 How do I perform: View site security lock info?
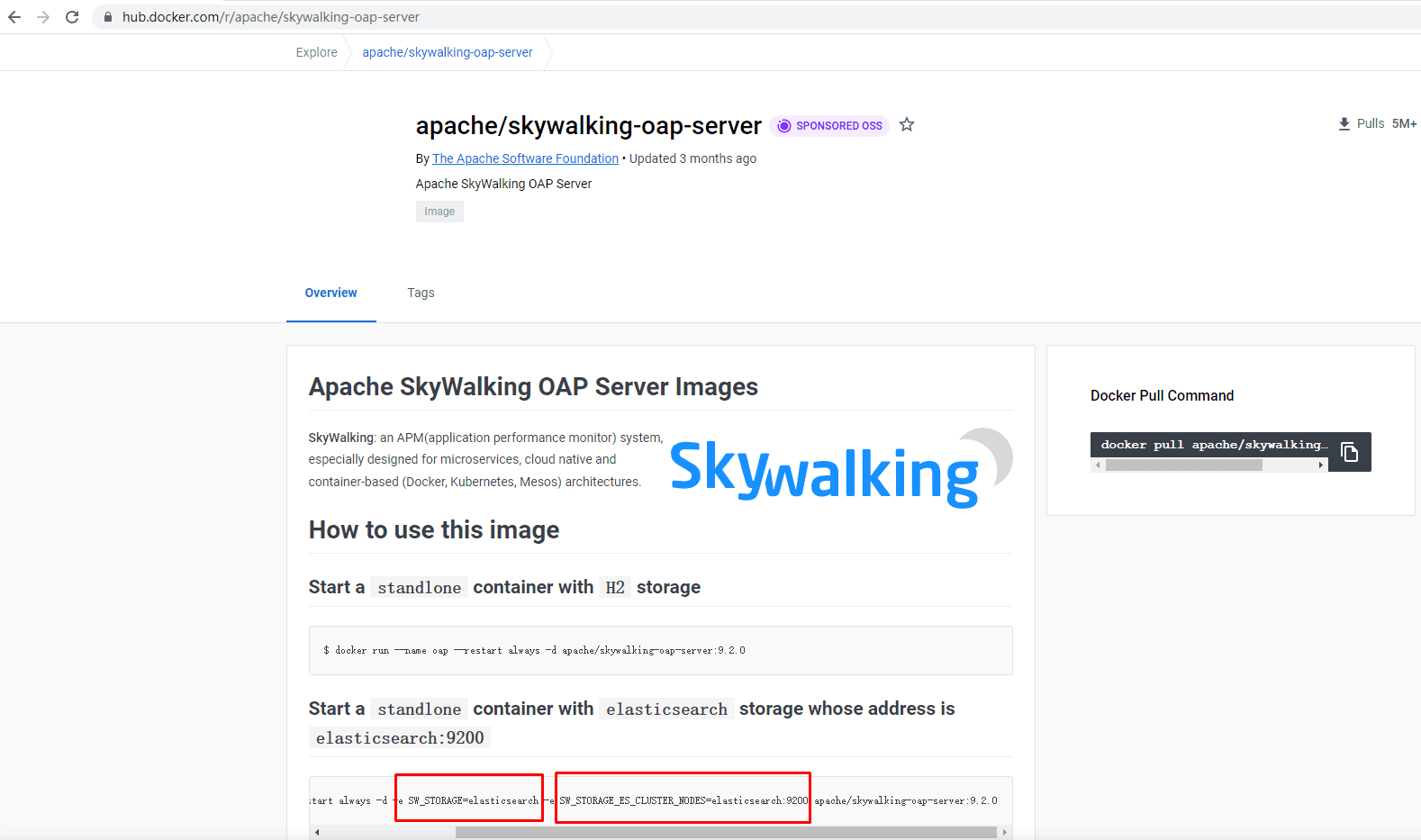click(x=108, y=17)
